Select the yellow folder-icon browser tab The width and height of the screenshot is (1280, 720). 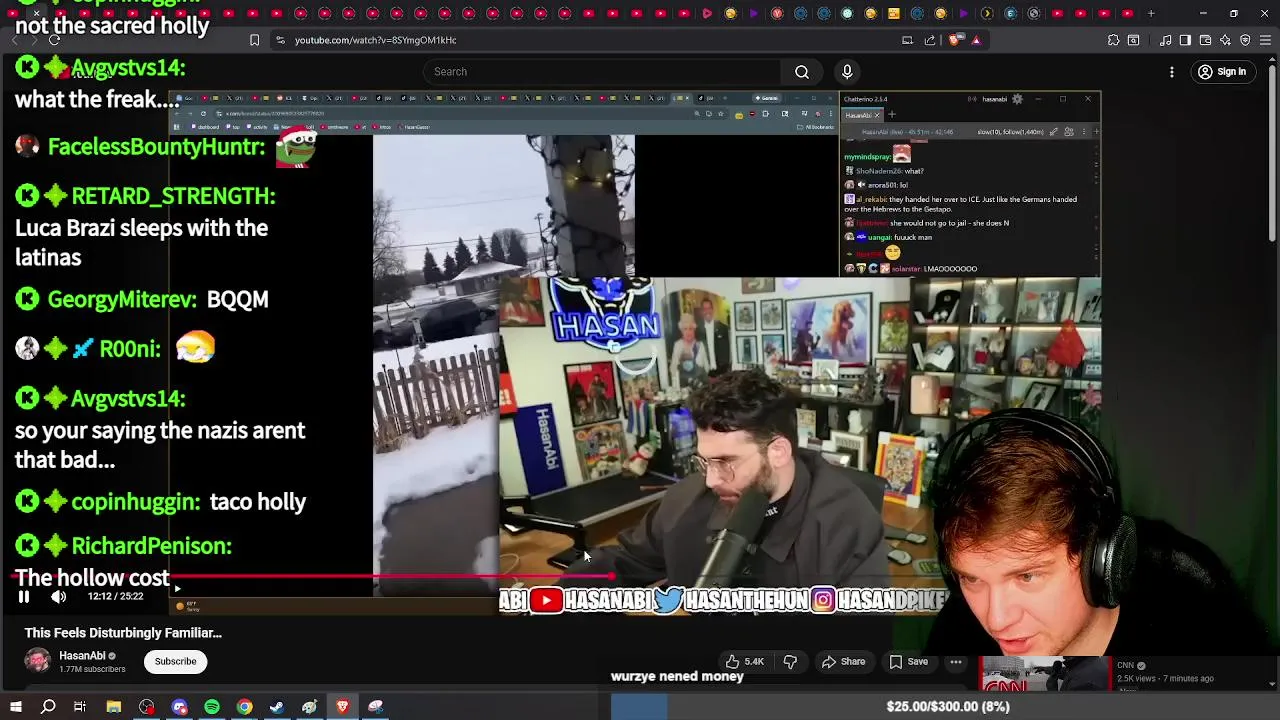894,13
